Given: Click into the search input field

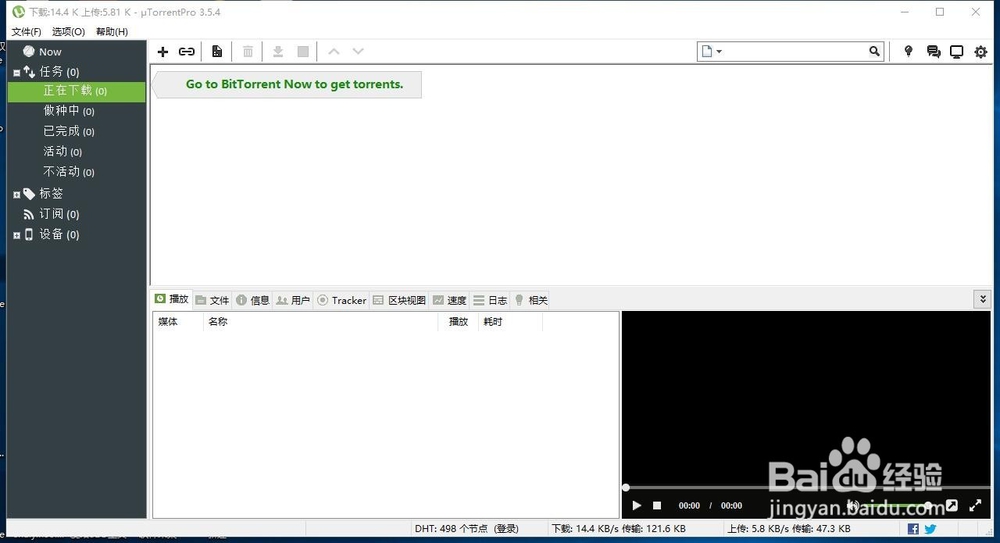Looking at the screenshot, I should pos(795,52).
